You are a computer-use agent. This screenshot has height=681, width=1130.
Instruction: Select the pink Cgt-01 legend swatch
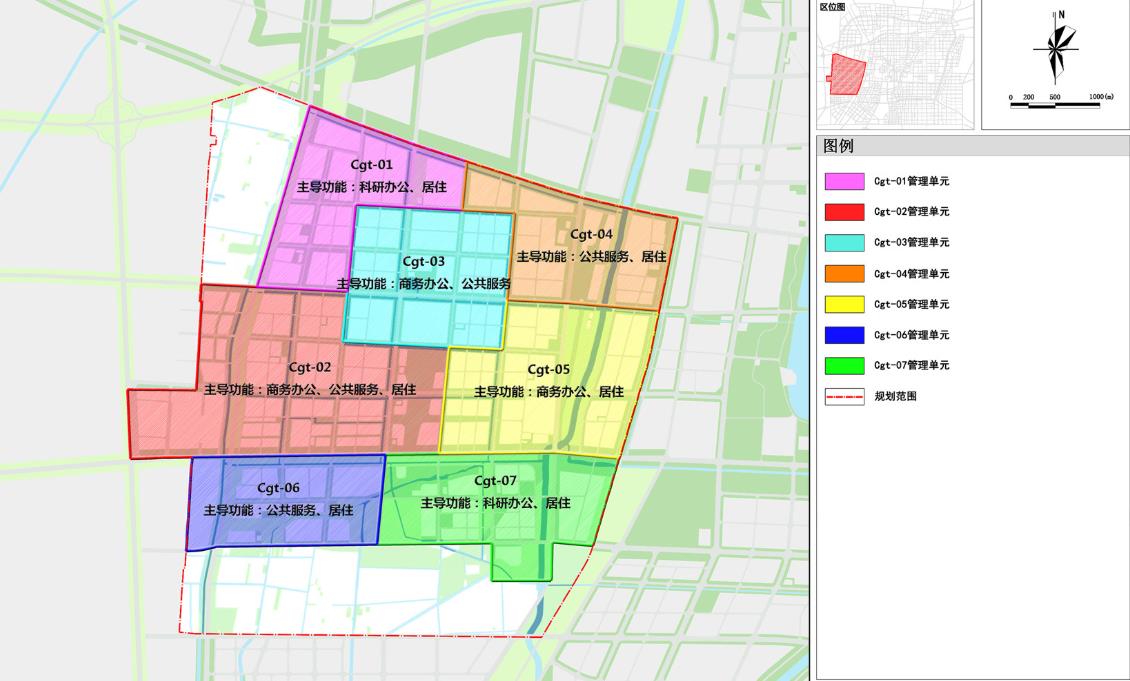844,182
